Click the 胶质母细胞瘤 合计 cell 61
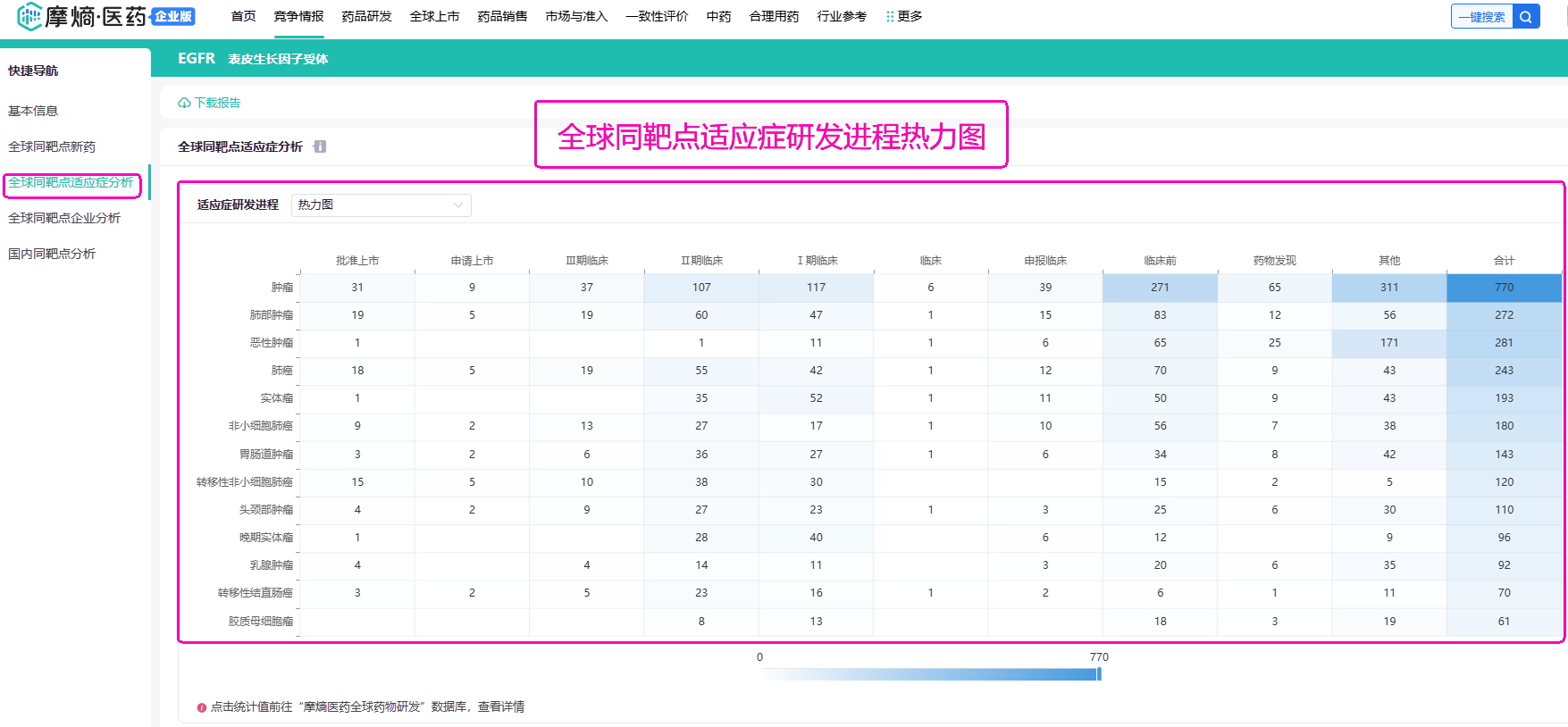 coord(1505,622)
